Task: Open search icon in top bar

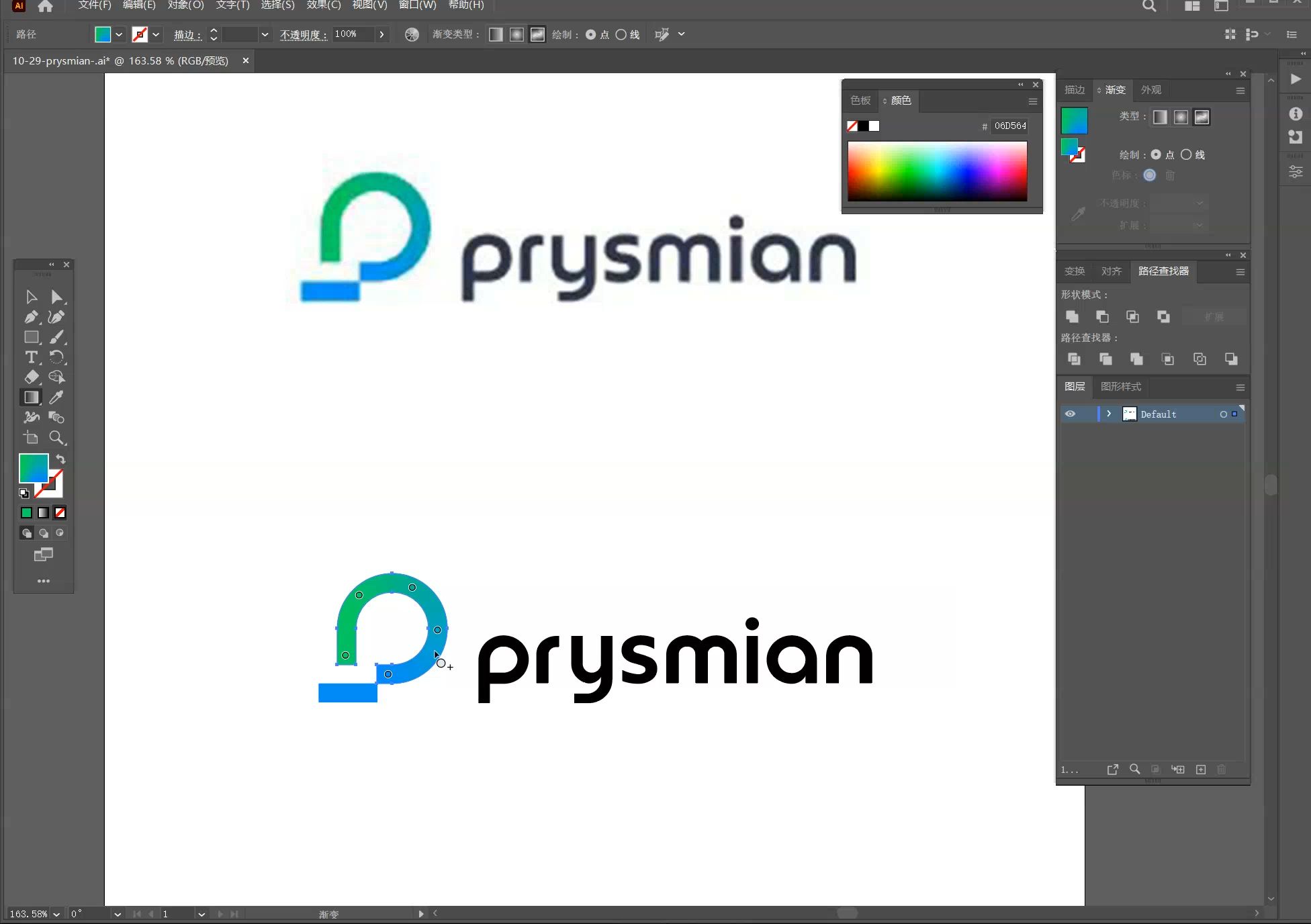Action: pyautogui.click(x=1149, y=6)
